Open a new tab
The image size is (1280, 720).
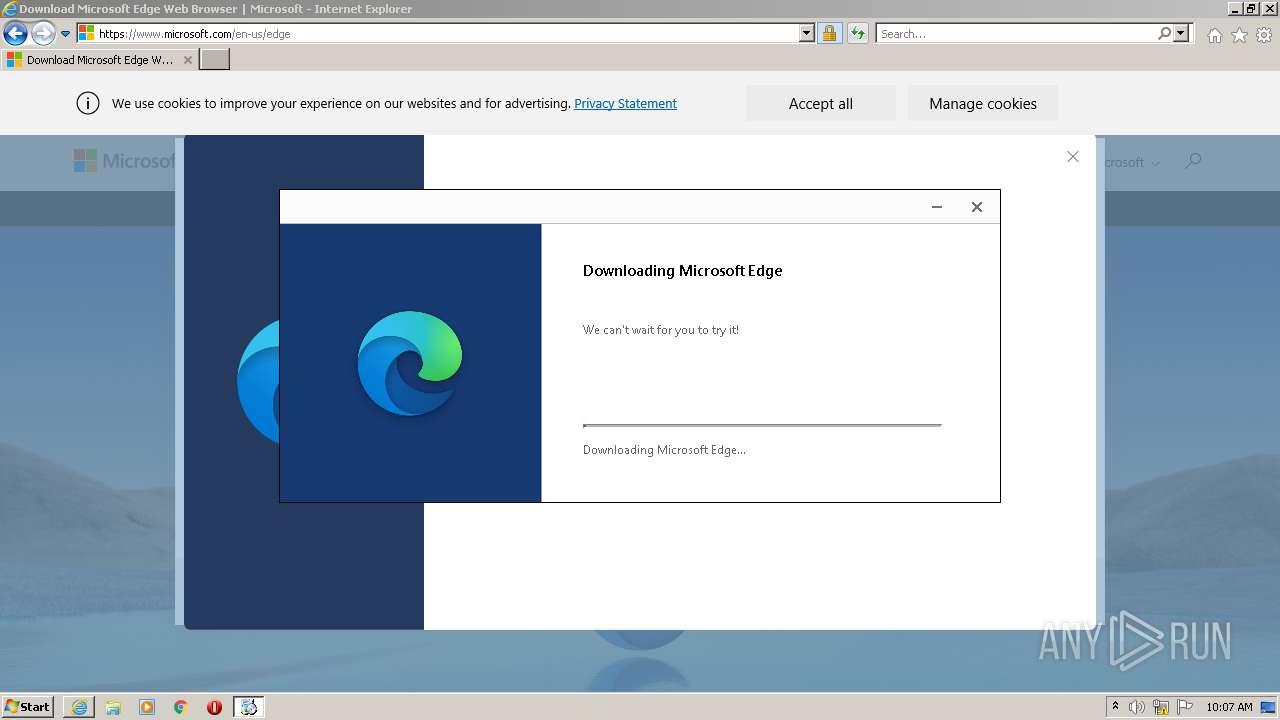pyautogui.click(x=215, y=60)
